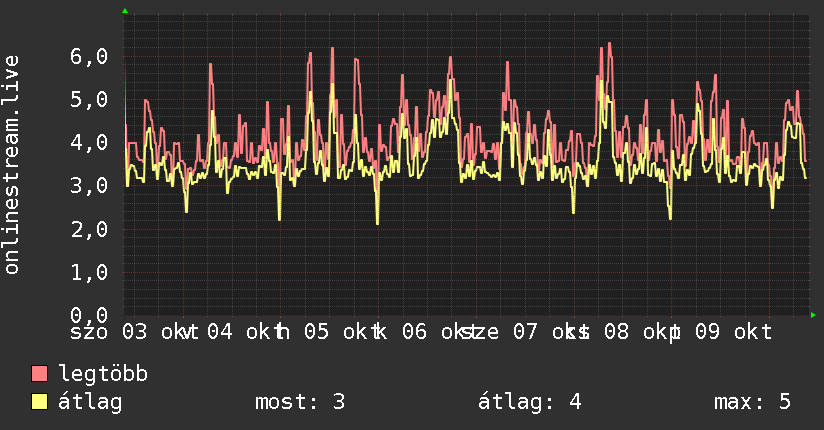The width and height of the screenshot is (824, 430).
Task: Click the 'átlag: 4' average value
Action: pyautogui.click(x=530, y=402)
